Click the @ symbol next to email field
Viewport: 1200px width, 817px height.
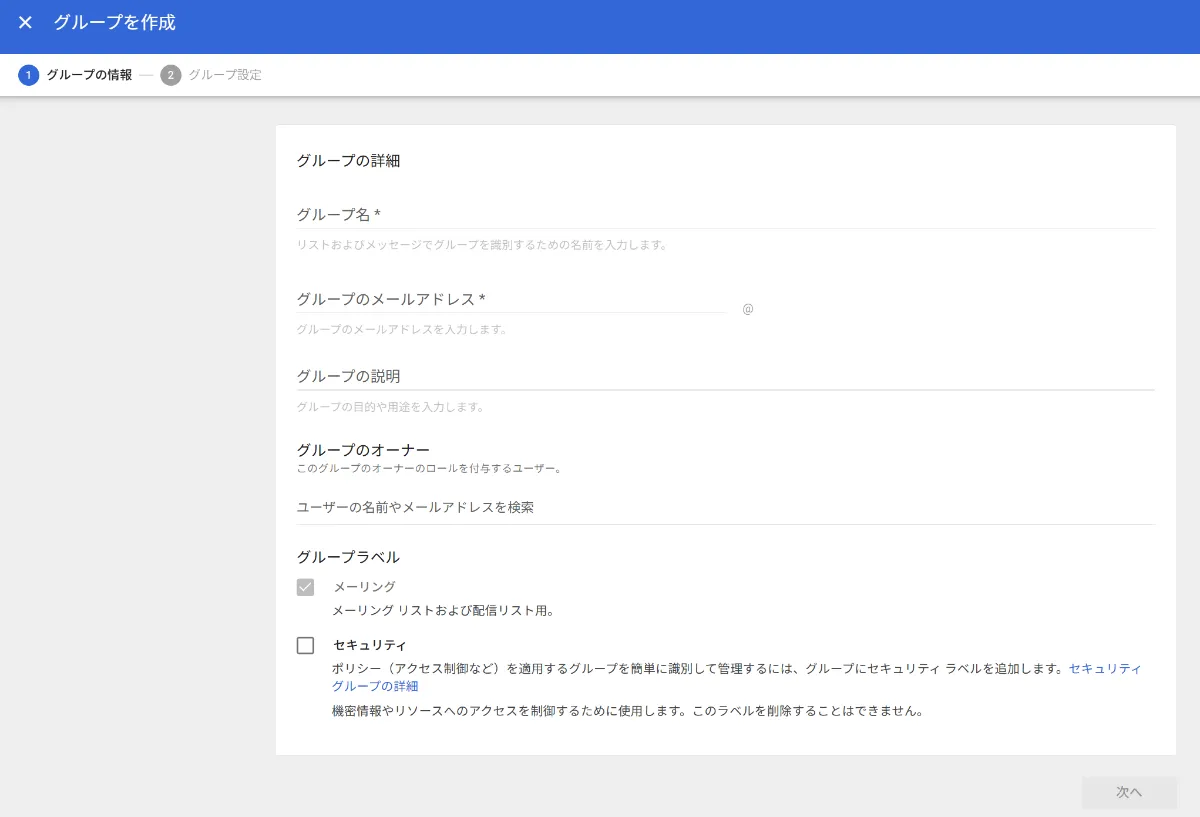746,309
